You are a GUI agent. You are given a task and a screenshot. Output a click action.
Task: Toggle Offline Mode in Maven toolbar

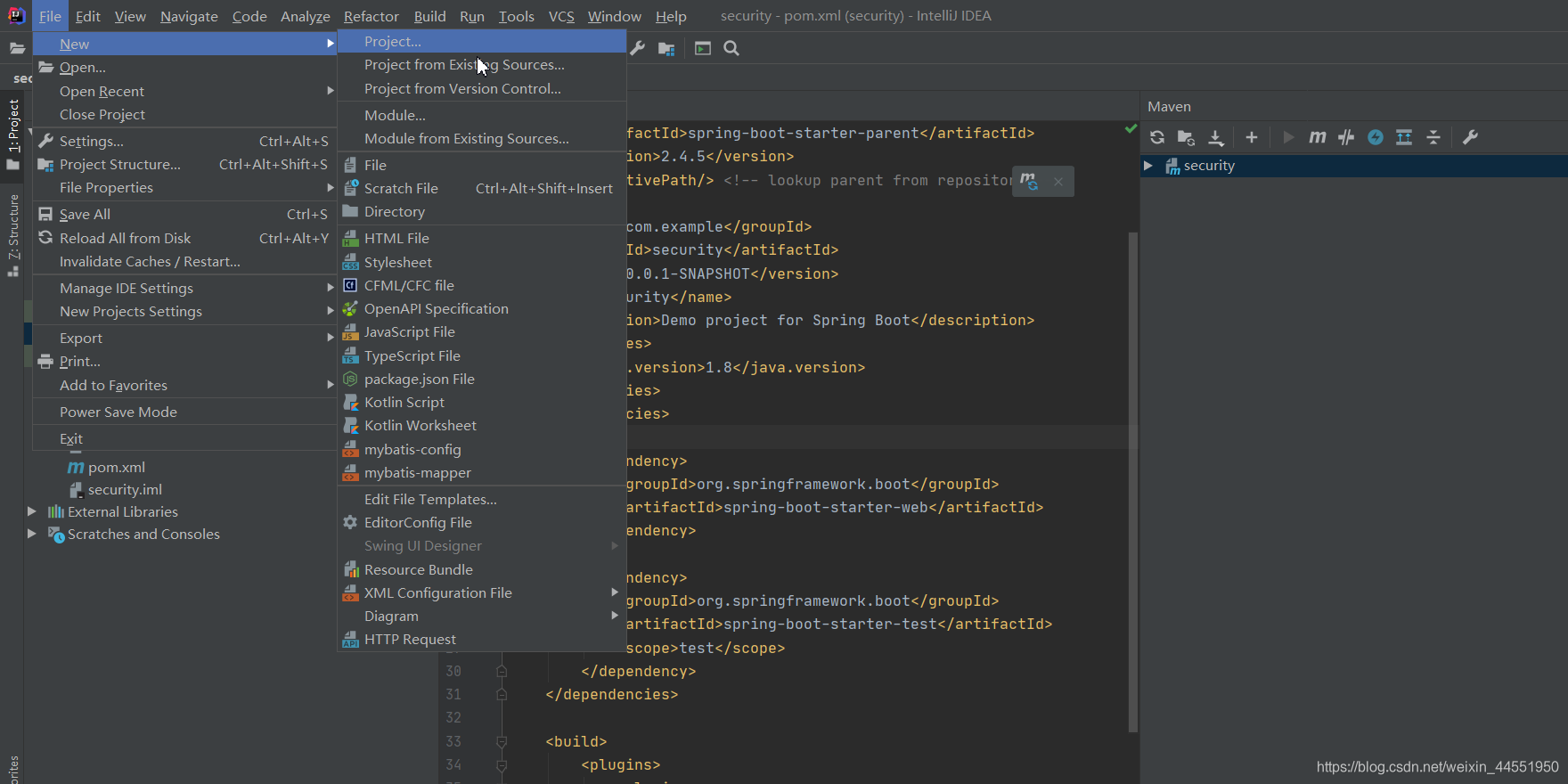[1346, 137]
